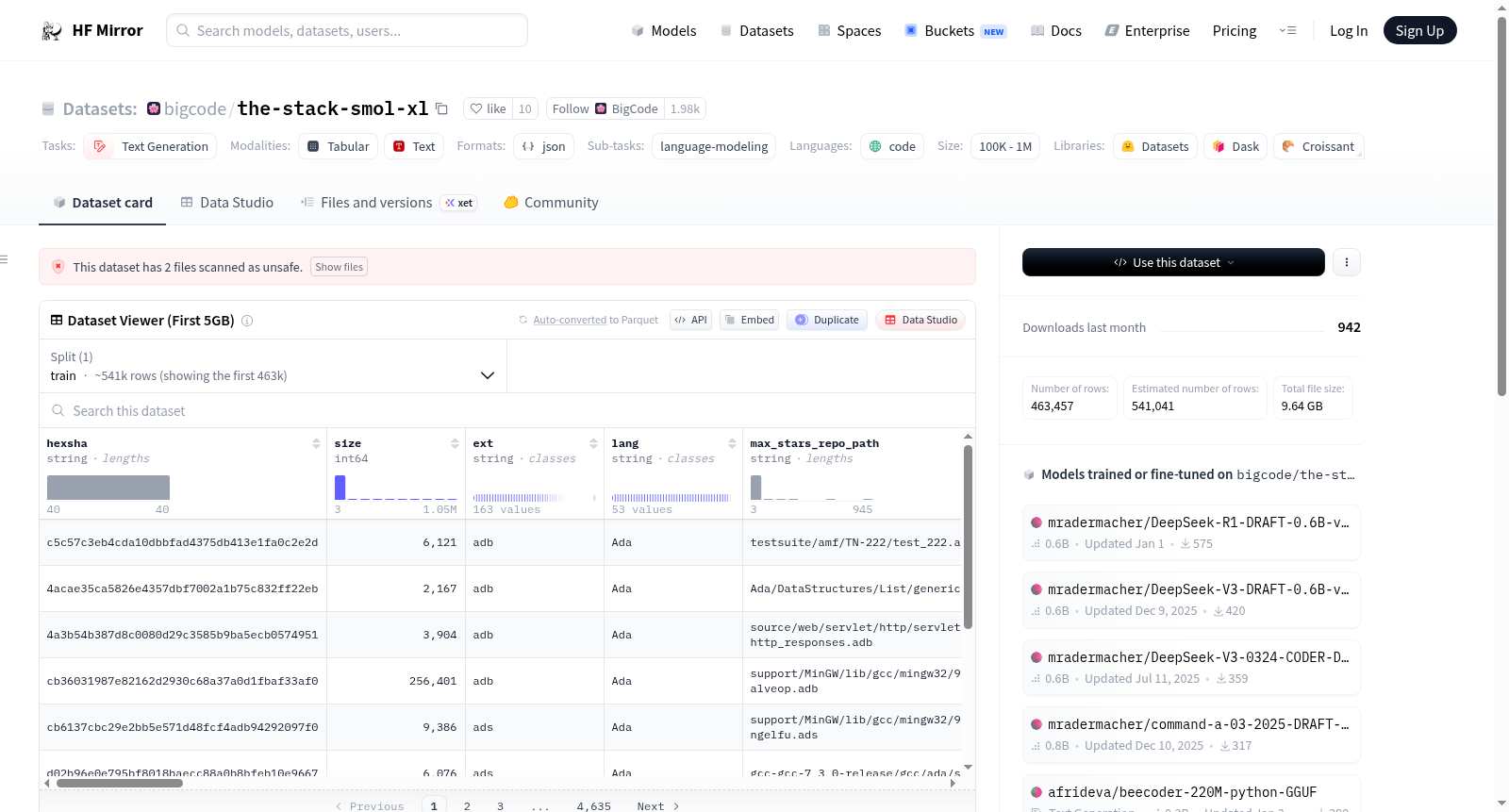Open afrideva/beecoder-220M-python-GGUF model

(1191, 794)
